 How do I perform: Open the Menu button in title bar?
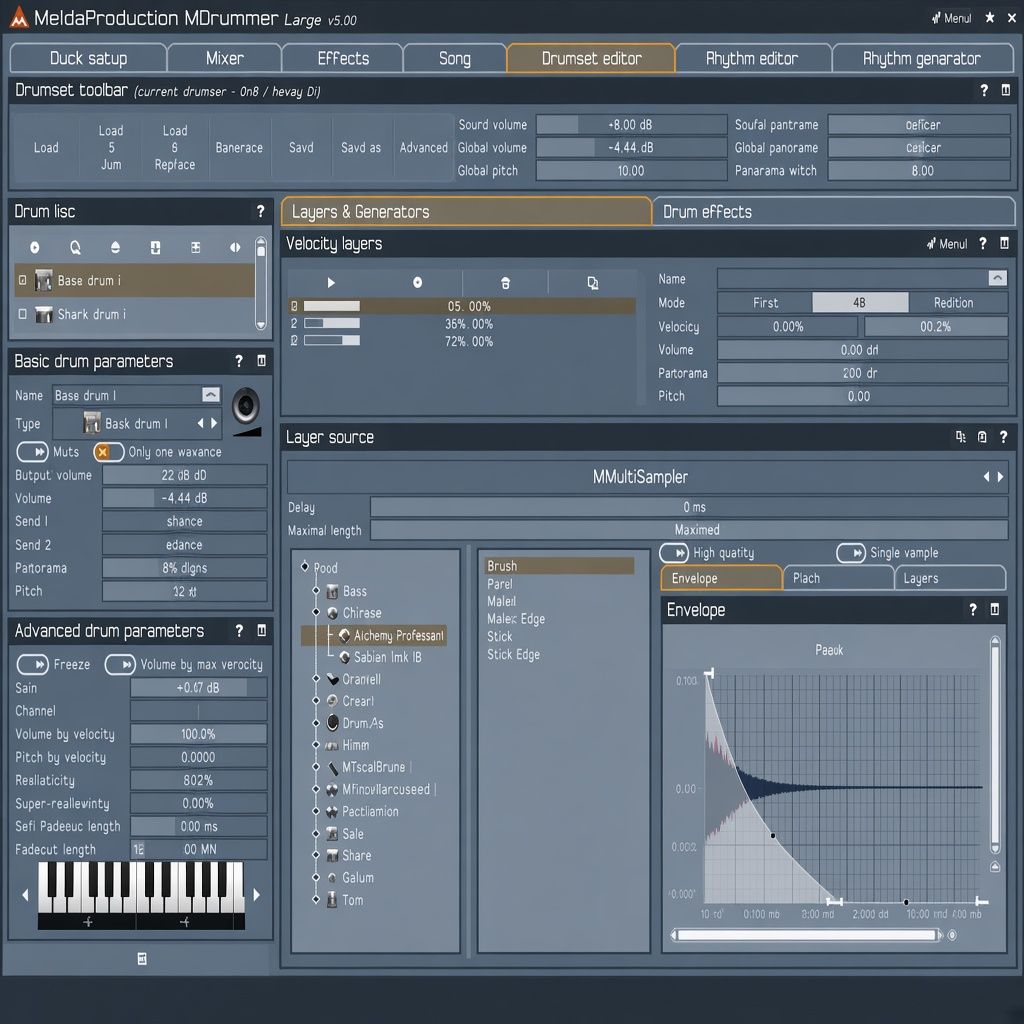point(952,18)
